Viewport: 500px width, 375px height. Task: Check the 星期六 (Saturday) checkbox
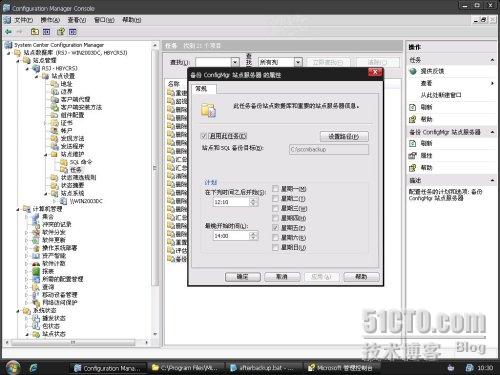tap(275, 238)
